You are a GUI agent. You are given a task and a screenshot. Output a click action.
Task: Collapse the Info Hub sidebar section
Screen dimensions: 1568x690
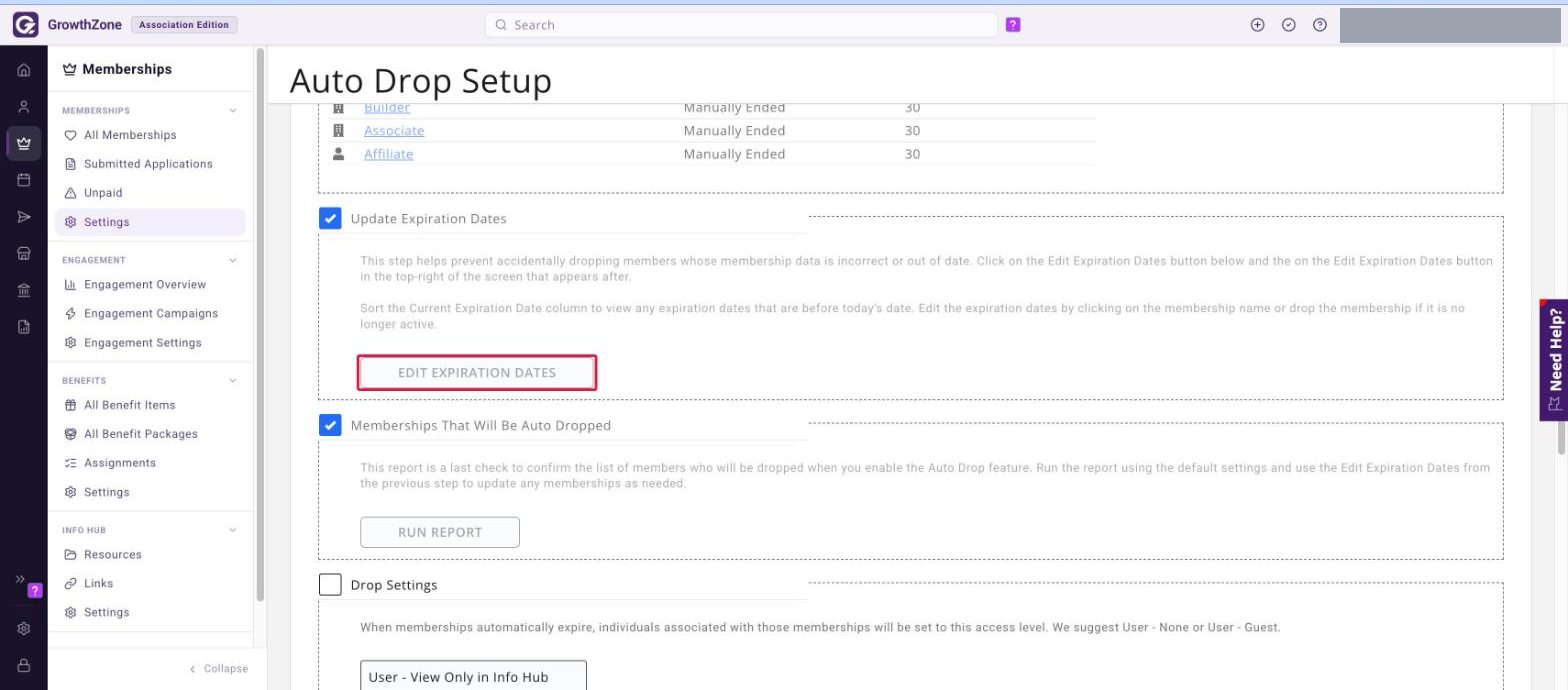click(x=233, y=530)
